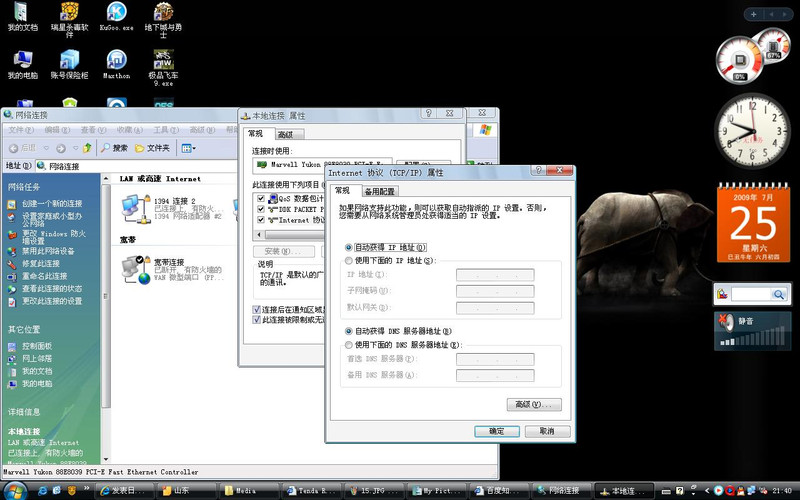Select 常规 tab in TCP/IP dialog
800x500 pixels.
[343, 190]
